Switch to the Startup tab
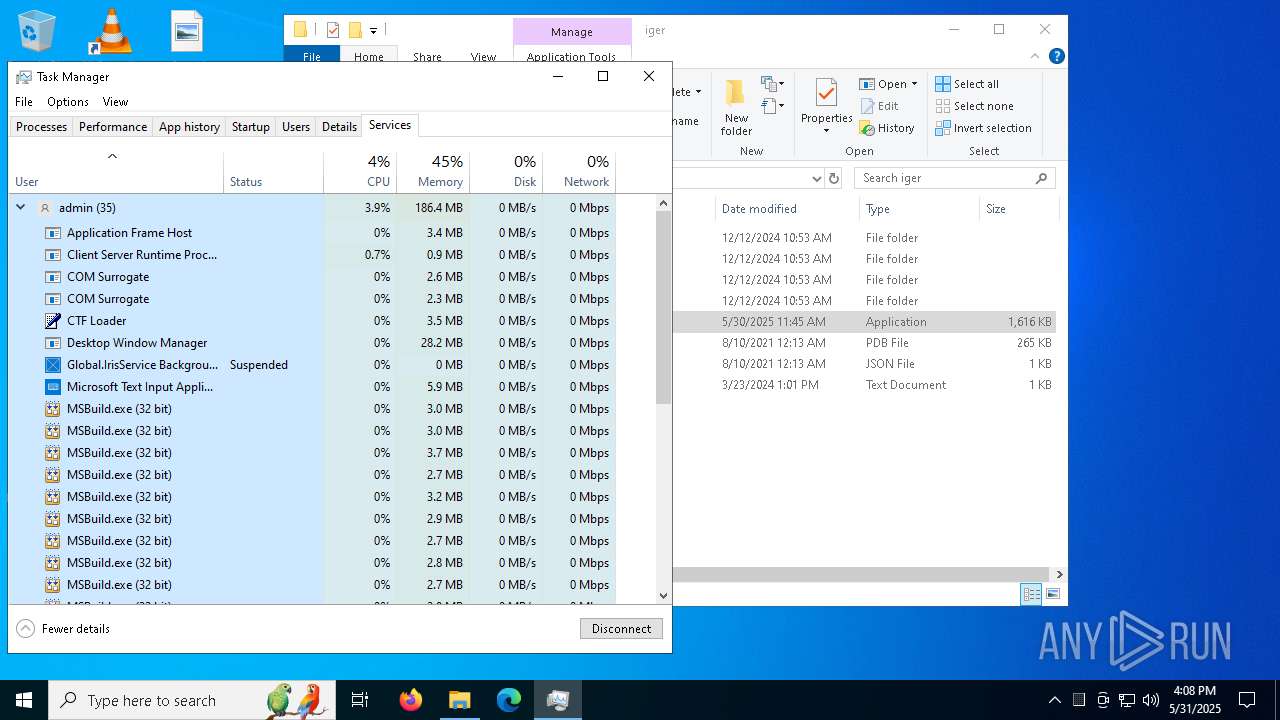 [x=251, y=127]
